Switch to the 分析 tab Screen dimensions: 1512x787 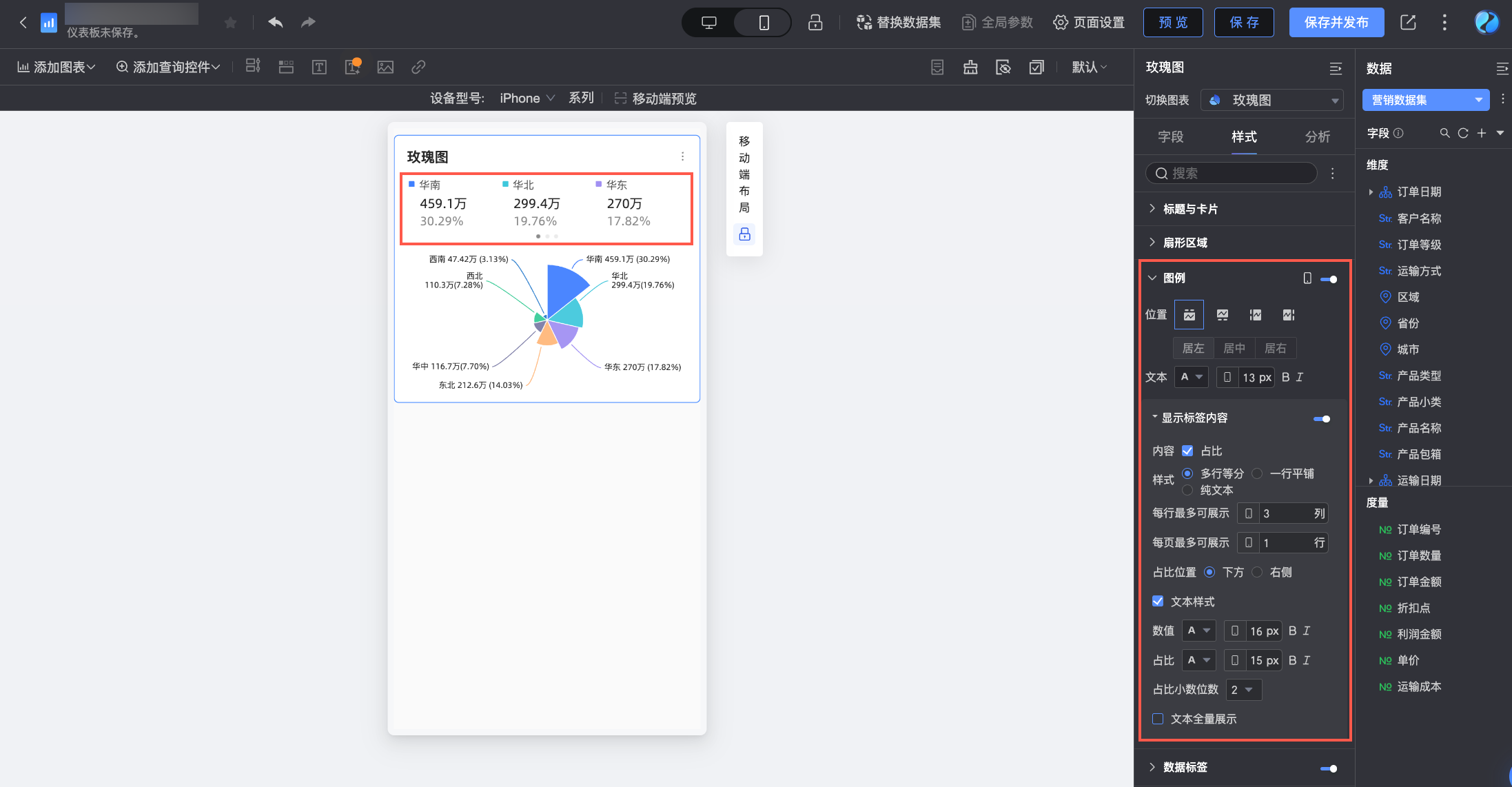click(x=1317, y=136)
